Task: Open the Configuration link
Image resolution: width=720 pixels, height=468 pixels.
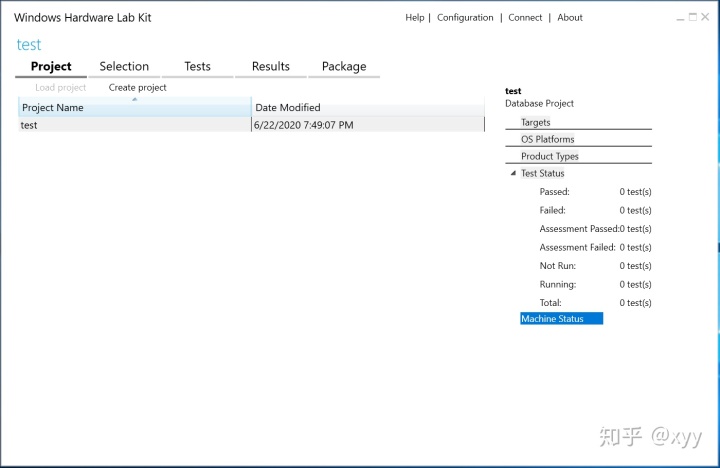Action: point(465,17)
